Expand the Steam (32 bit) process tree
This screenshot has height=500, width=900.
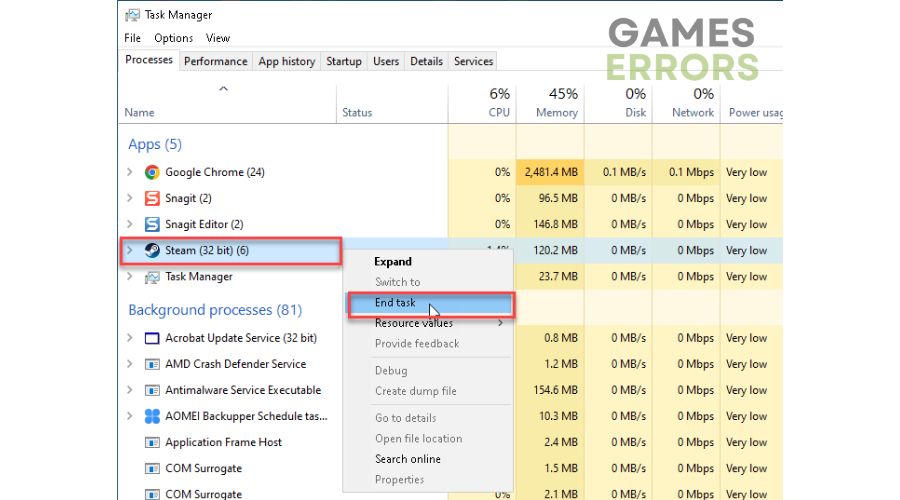coord(130,250)
